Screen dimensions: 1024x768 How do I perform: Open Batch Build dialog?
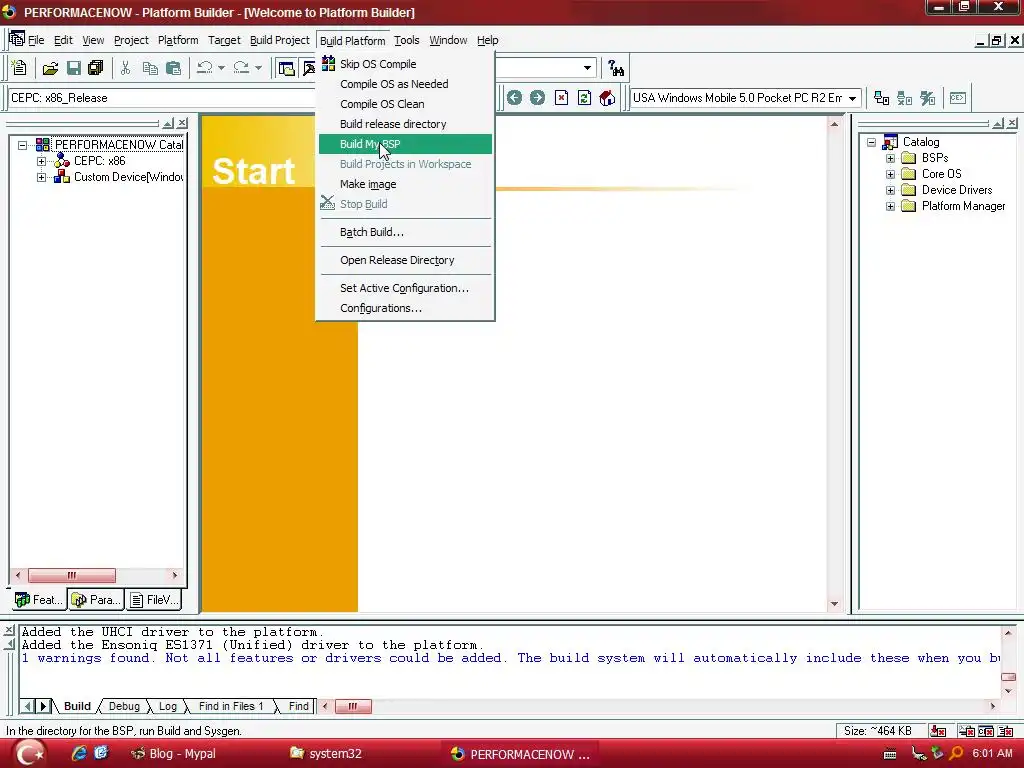(405, 232)
